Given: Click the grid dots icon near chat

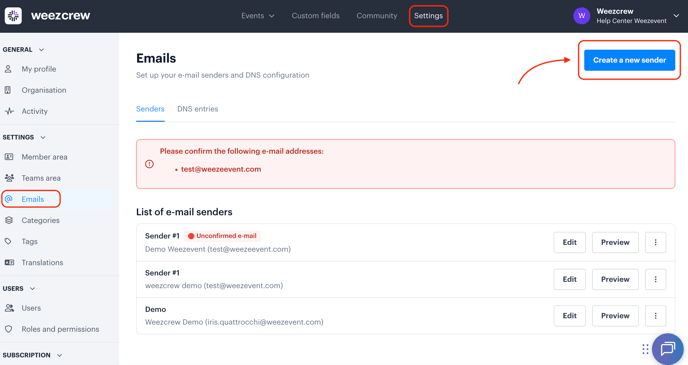Looking at the screenshot, I should (645, 349).
